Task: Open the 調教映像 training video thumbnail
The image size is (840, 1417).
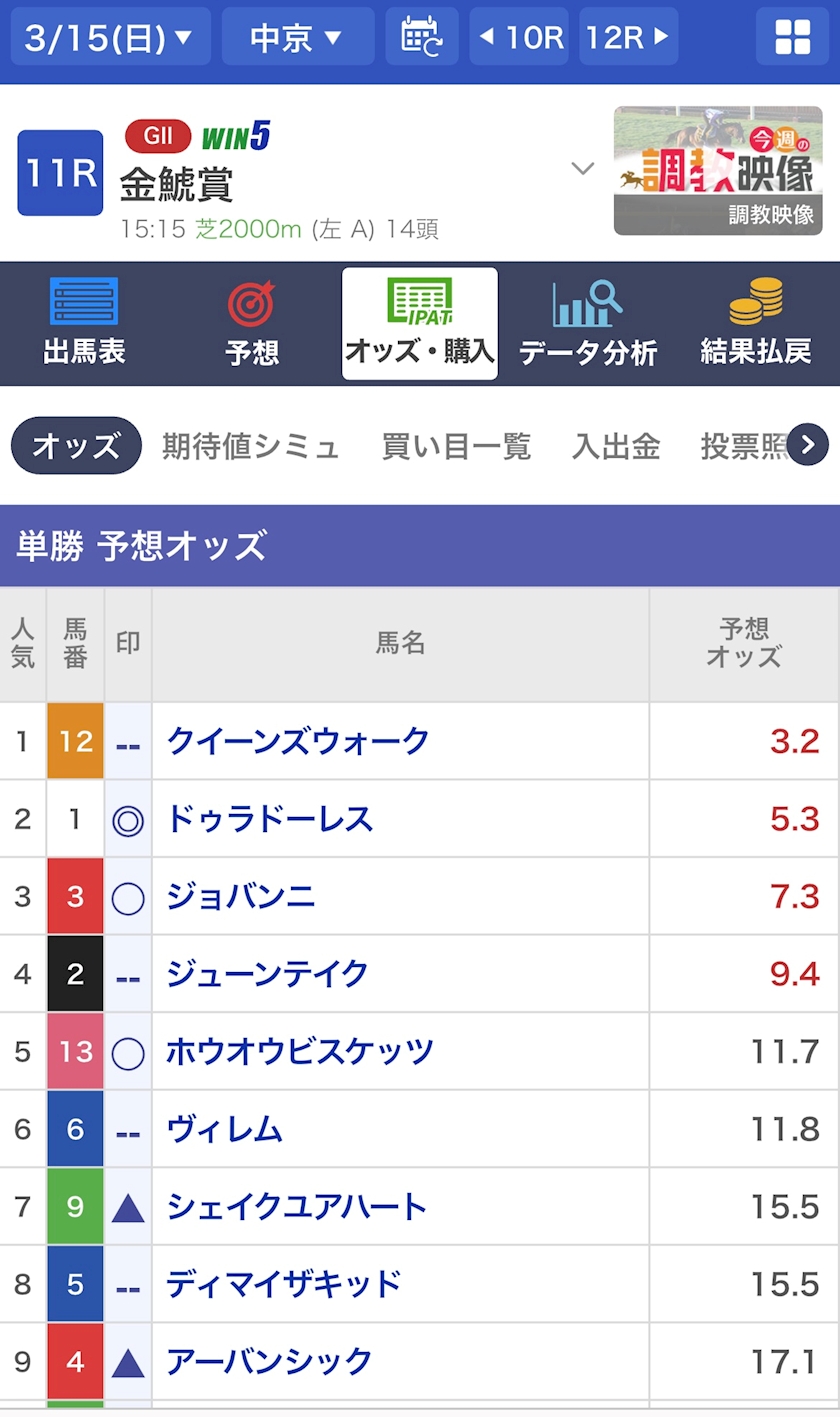Action: pos(718,170)
